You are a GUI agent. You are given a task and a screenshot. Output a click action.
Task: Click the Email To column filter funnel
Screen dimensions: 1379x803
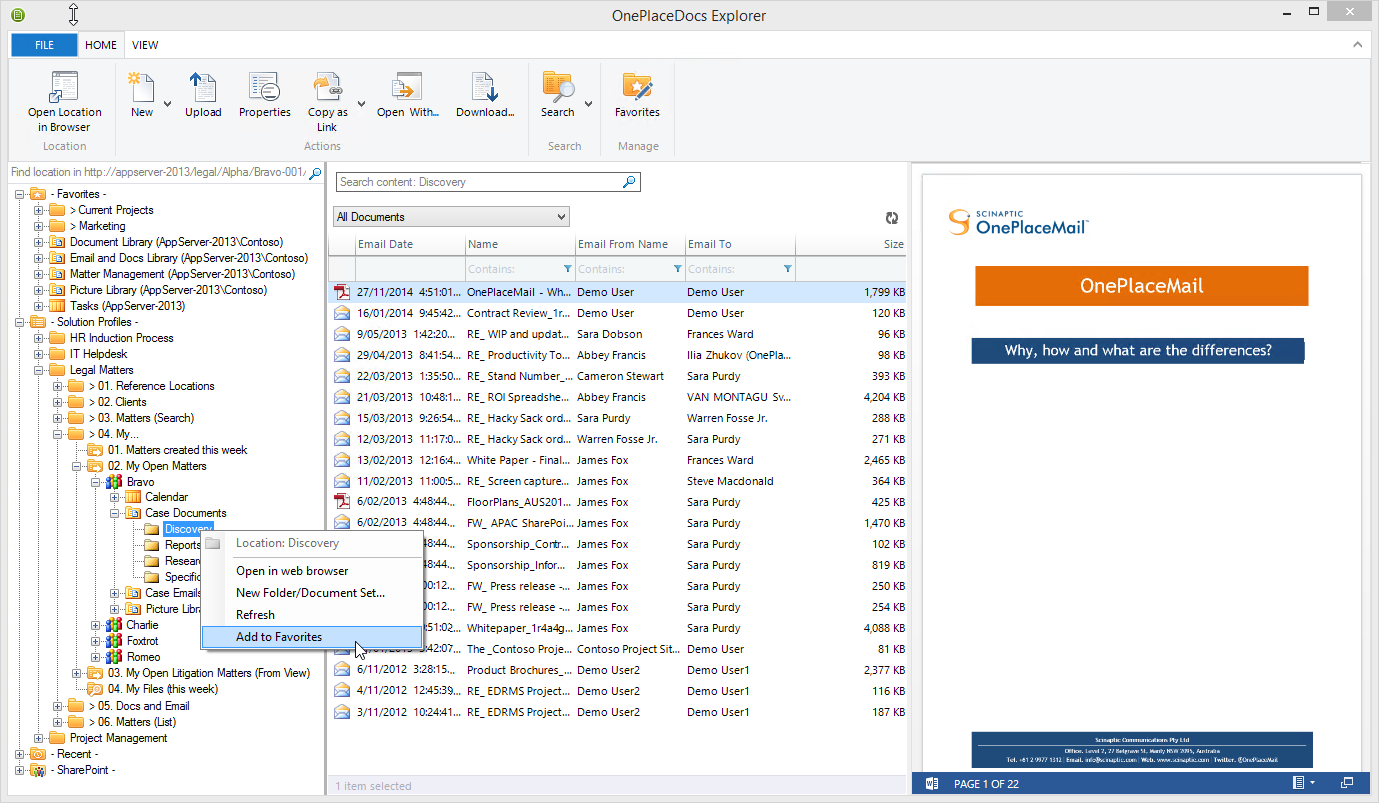pyautogui.click(x=788, y=269)
